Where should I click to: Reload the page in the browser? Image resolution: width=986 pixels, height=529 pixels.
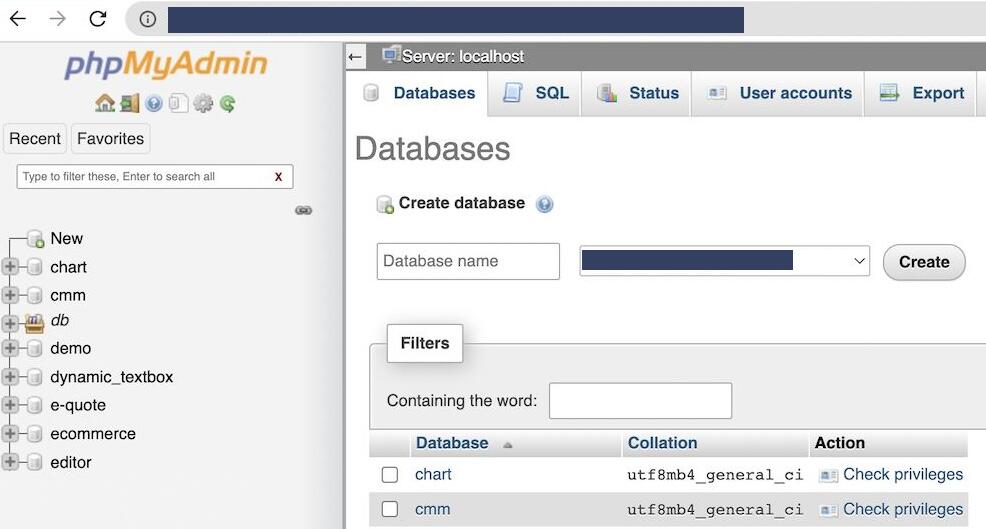pyautogui.click(x=97, y=19)
